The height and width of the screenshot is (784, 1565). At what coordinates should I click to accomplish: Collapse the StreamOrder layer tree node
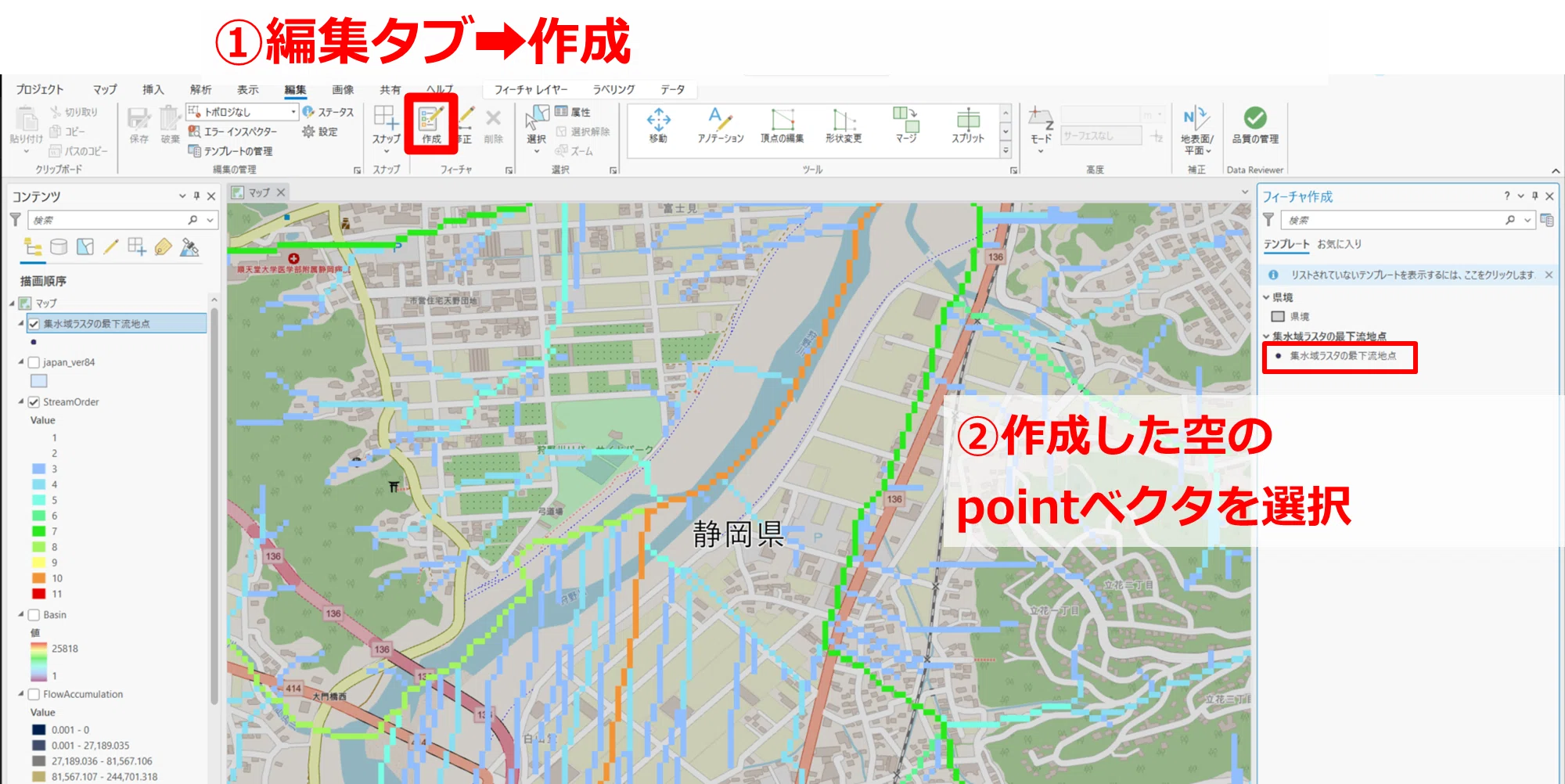pos(21,401)
